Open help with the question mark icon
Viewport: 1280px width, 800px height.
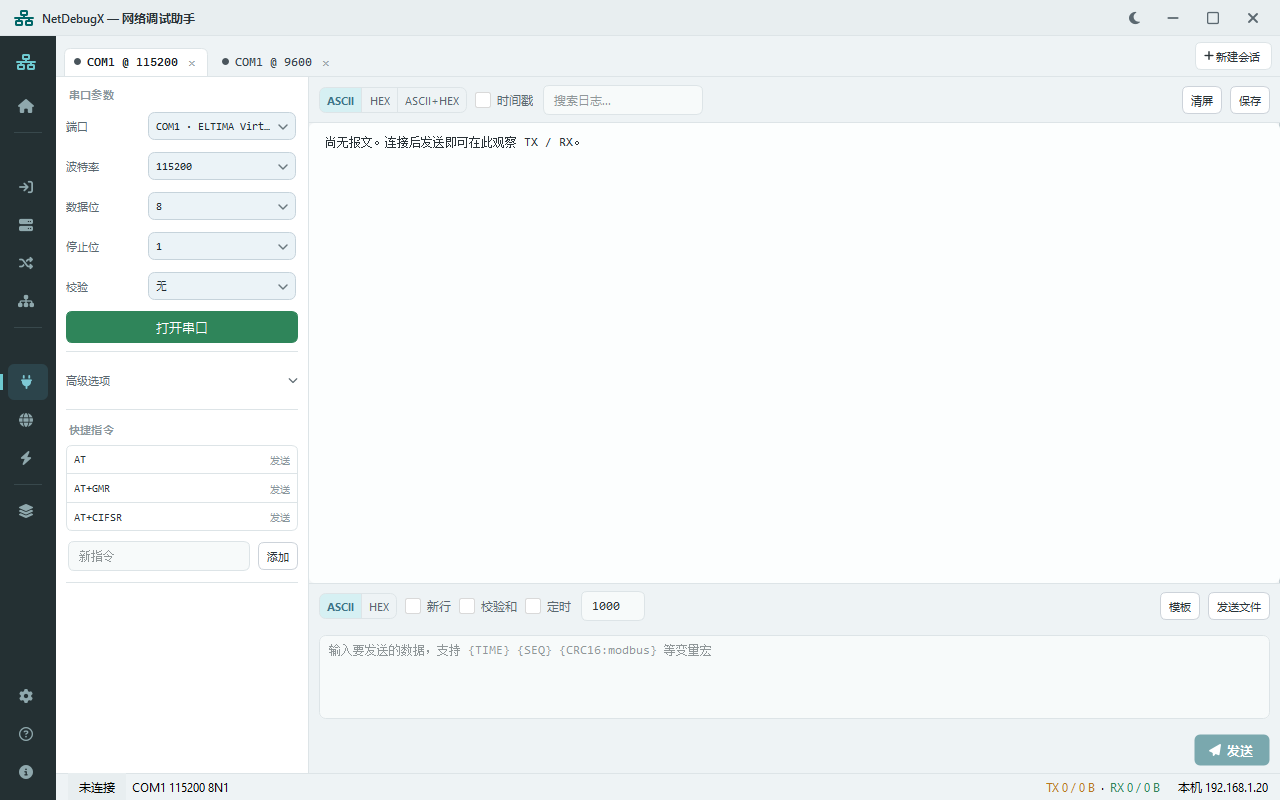coord(26,734)
